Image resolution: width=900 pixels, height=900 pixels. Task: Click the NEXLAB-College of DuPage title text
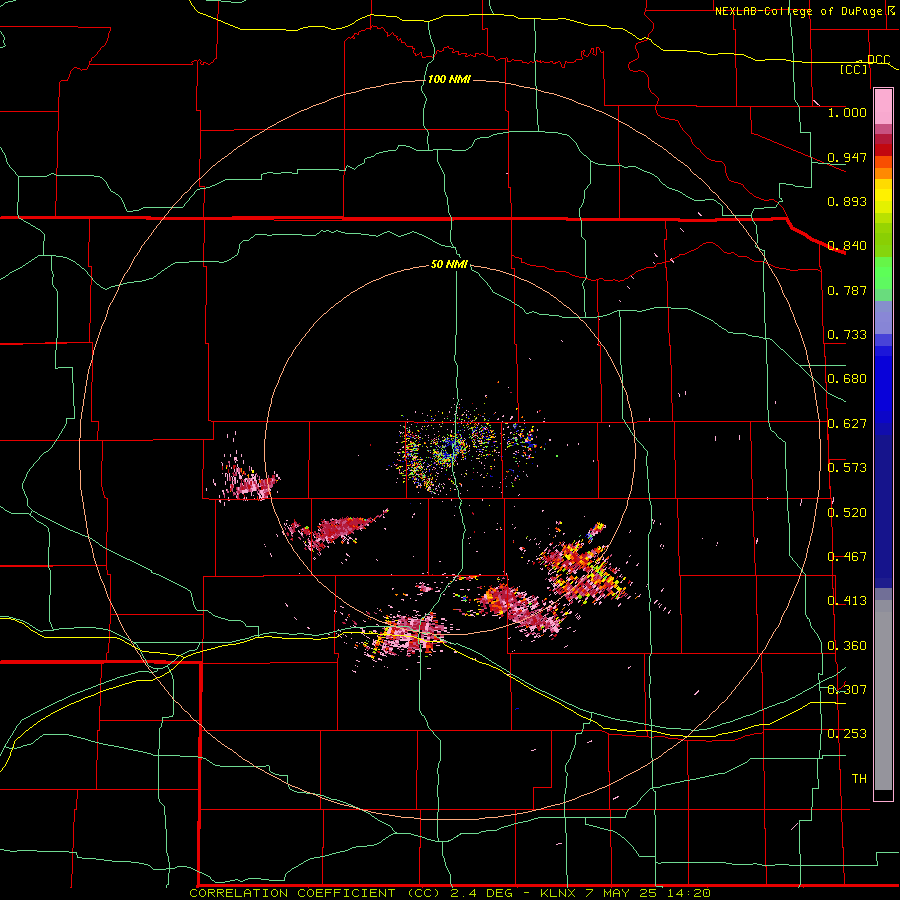[x=798, y=11]
